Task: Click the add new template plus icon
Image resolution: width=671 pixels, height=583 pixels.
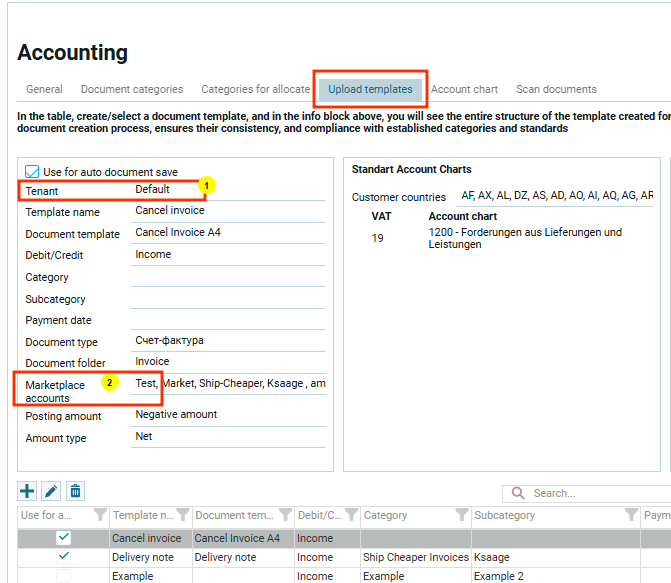Action: pos(27,491)
